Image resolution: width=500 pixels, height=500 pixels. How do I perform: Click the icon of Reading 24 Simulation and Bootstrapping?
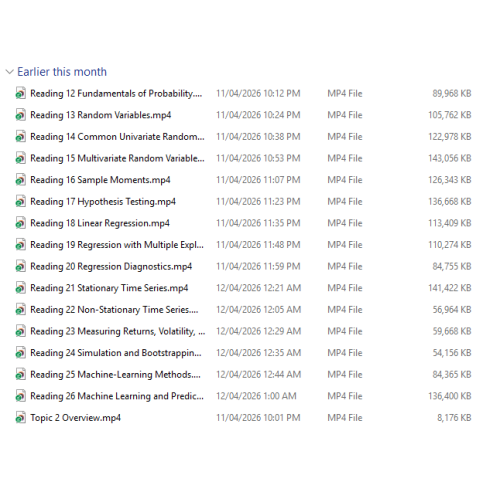tap(20, 353)
